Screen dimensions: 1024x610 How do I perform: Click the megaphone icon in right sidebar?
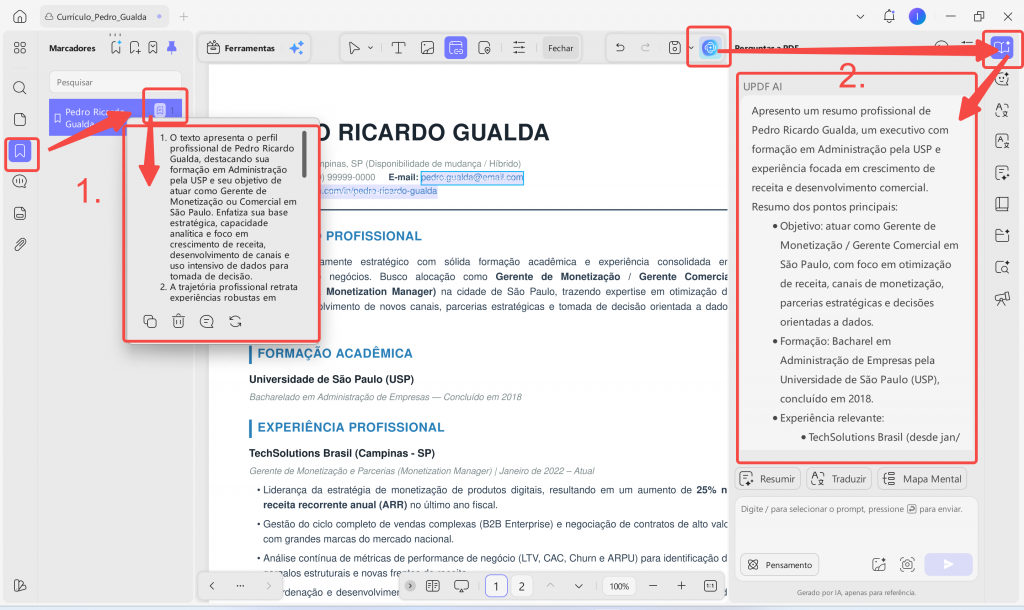1002,298
